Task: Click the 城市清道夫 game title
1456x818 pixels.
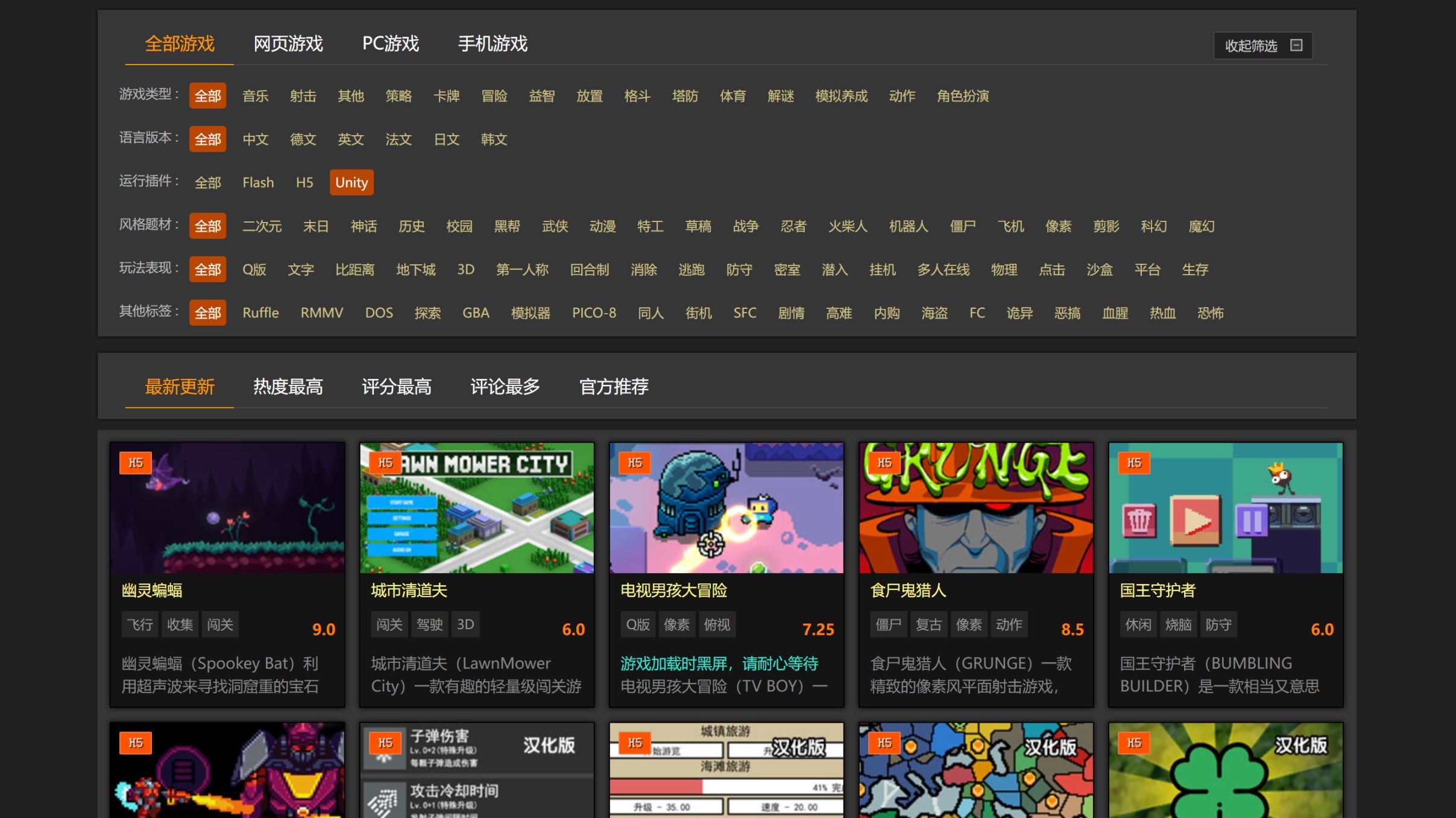Action: point(409,591)
